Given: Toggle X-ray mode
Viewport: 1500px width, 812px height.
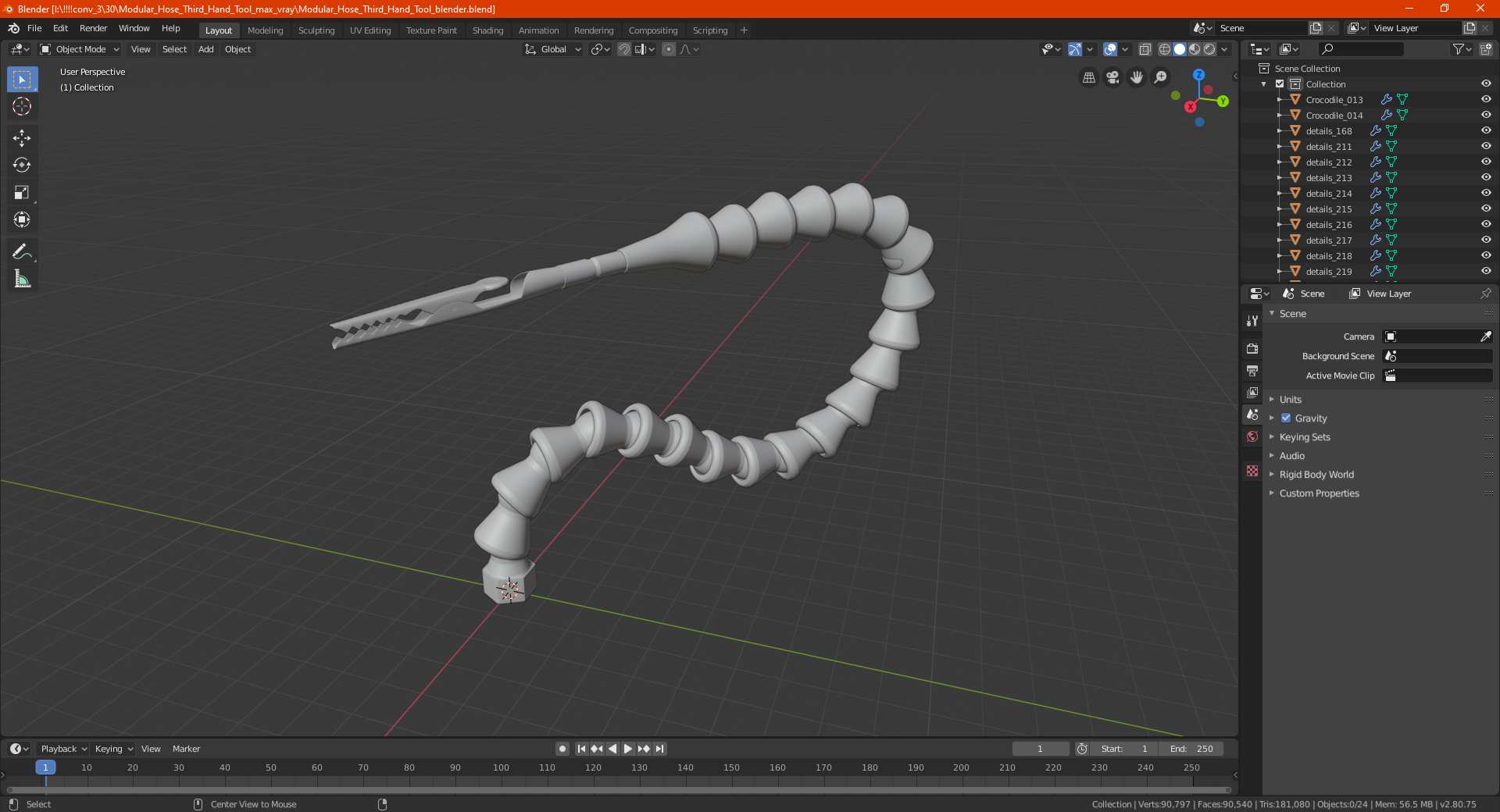Looking at the screenshot, I should click(1145, 49).
